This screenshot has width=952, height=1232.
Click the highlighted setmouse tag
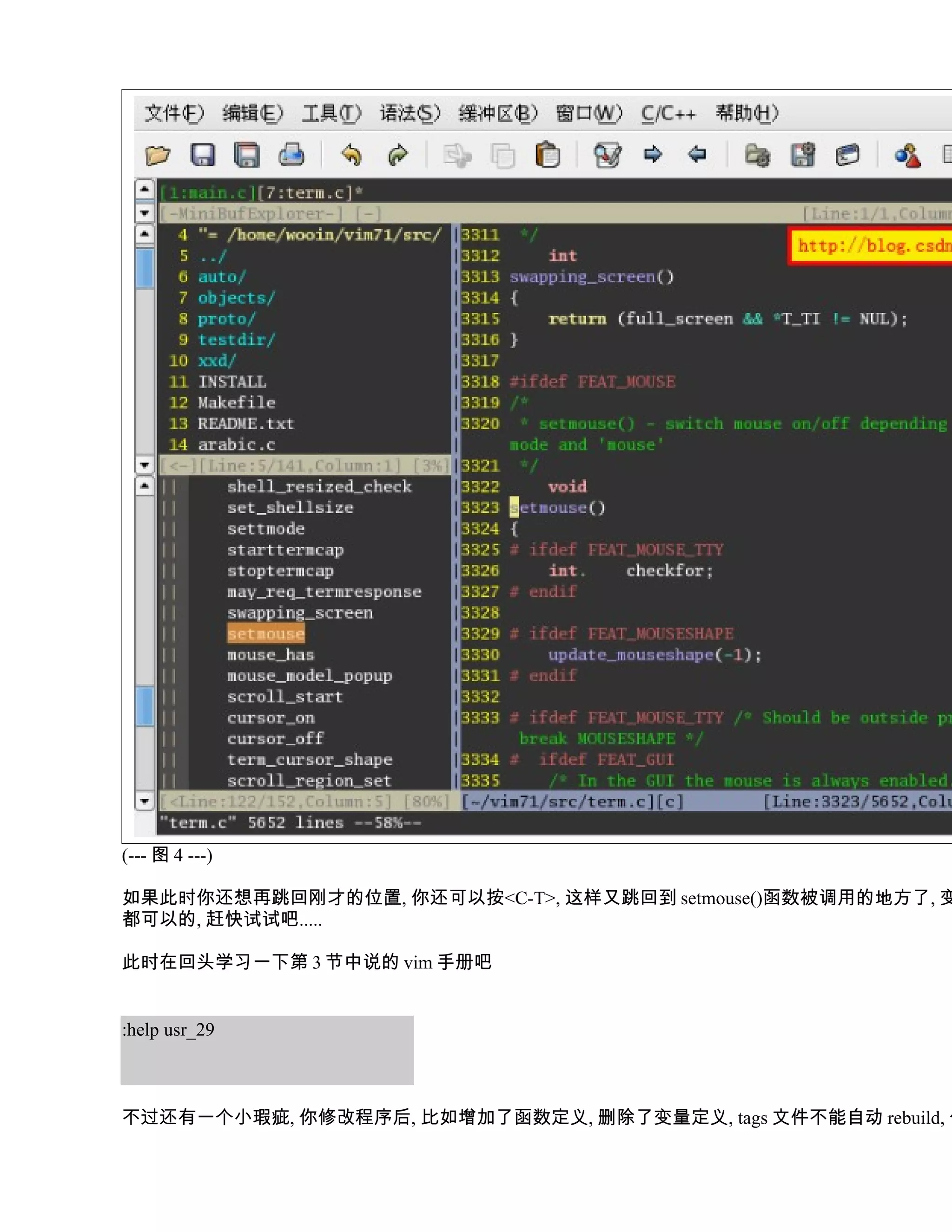tap(265, 634)
